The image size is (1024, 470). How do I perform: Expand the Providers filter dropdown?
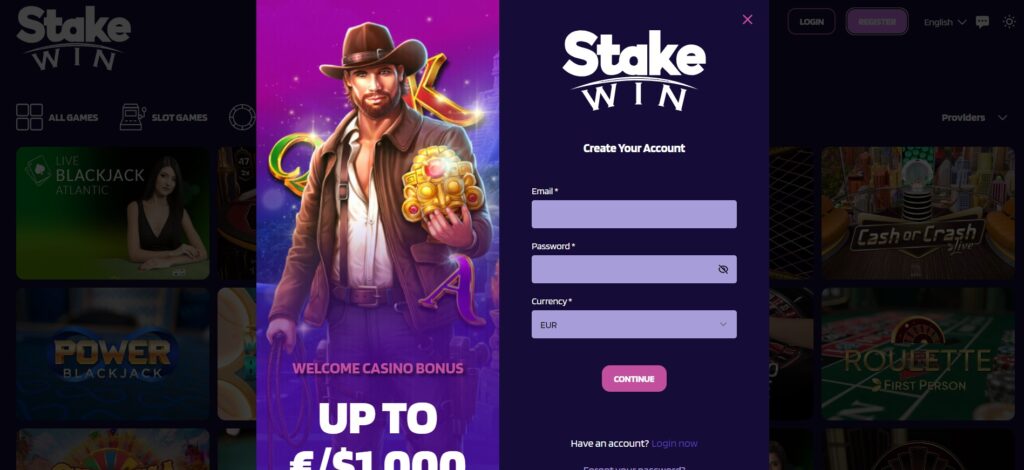[974, 118]
